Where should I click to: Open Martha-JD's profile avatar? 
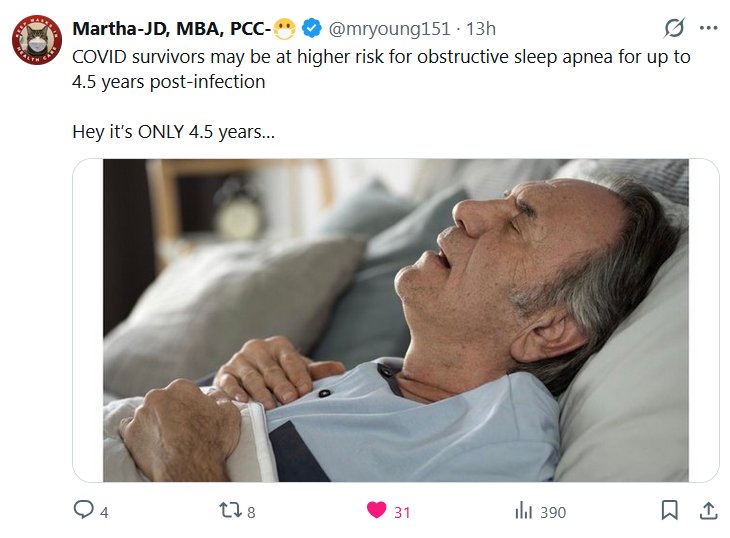[x=37, y=43]
